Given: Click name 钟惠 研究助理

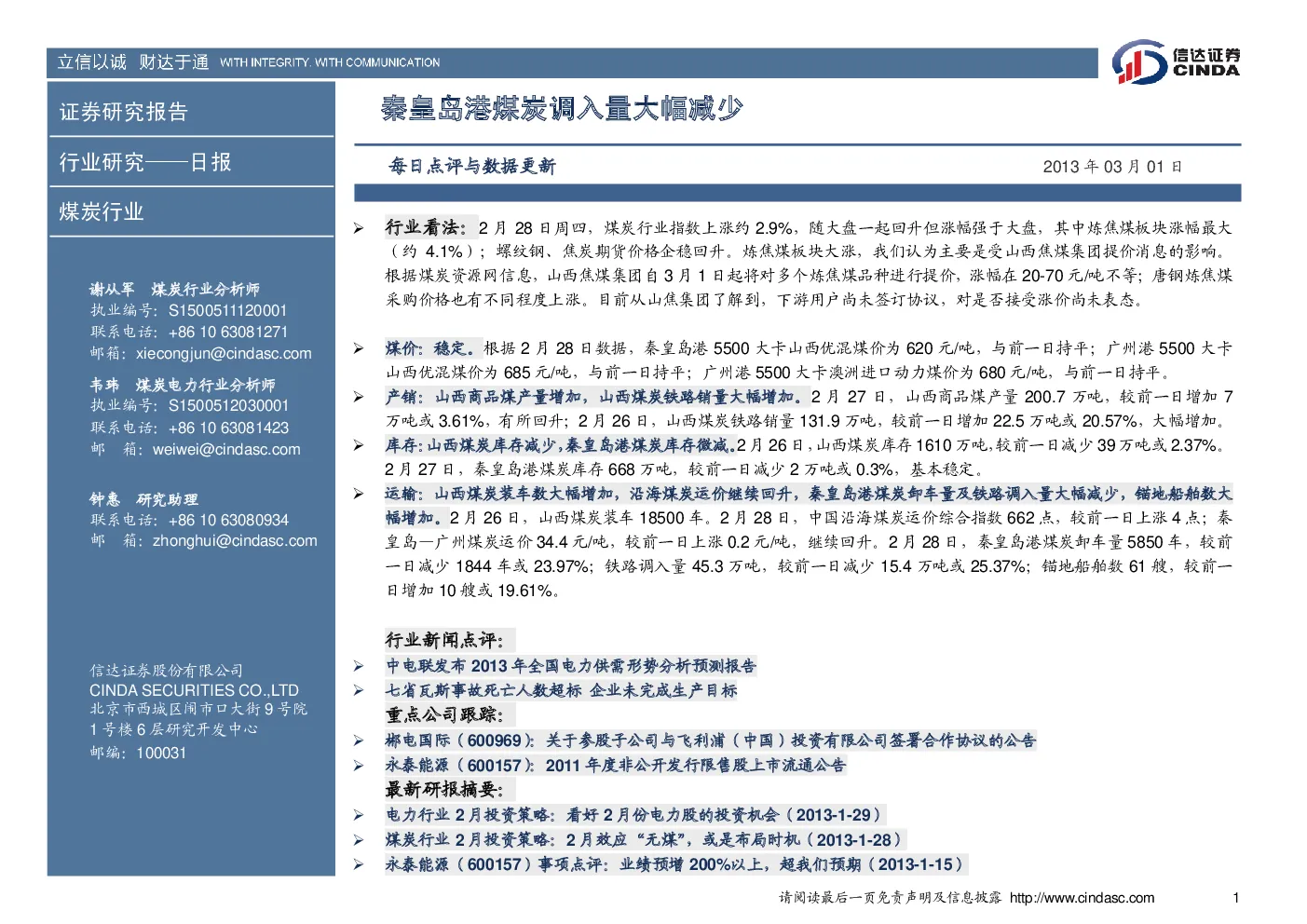Looking at the screenshot, I should click(x=143, y=499).
